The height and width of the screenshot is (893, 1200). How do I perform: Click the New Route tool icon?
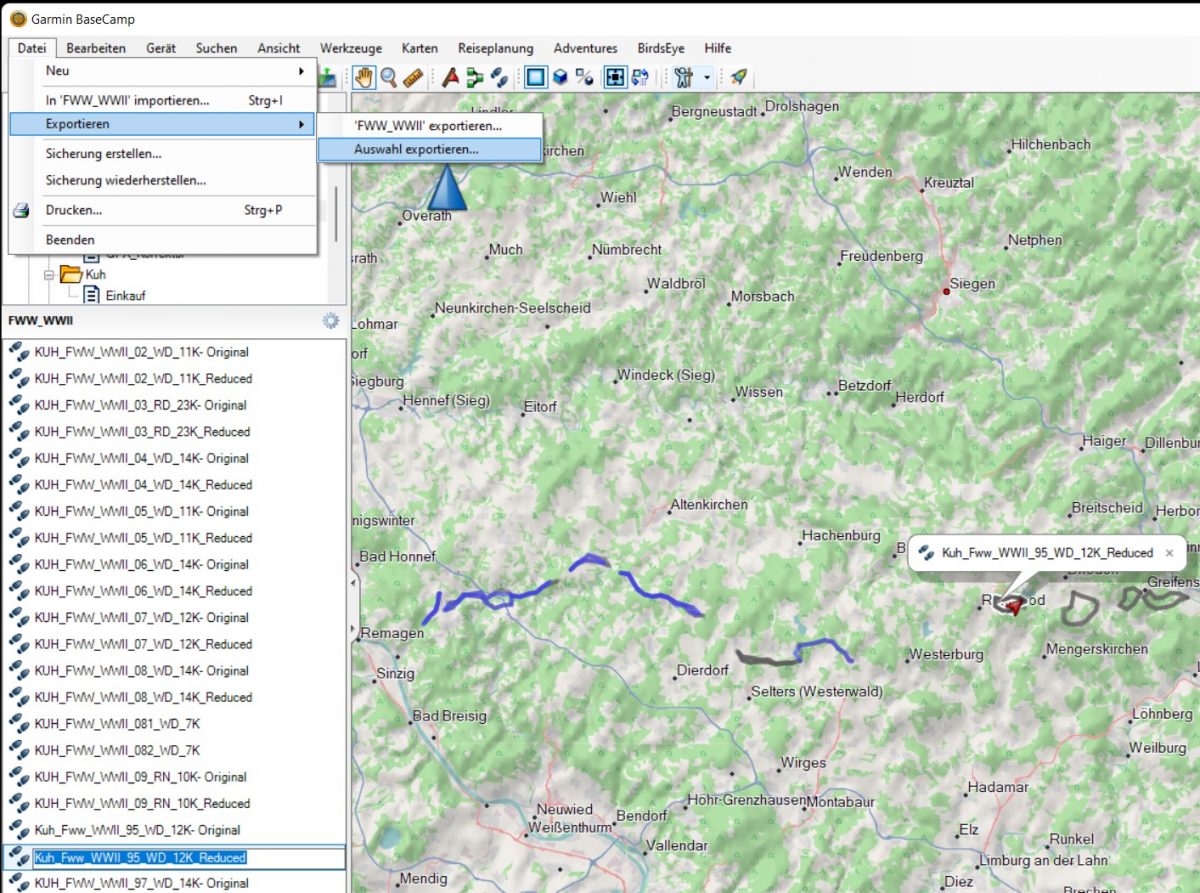tap(475, 77)
